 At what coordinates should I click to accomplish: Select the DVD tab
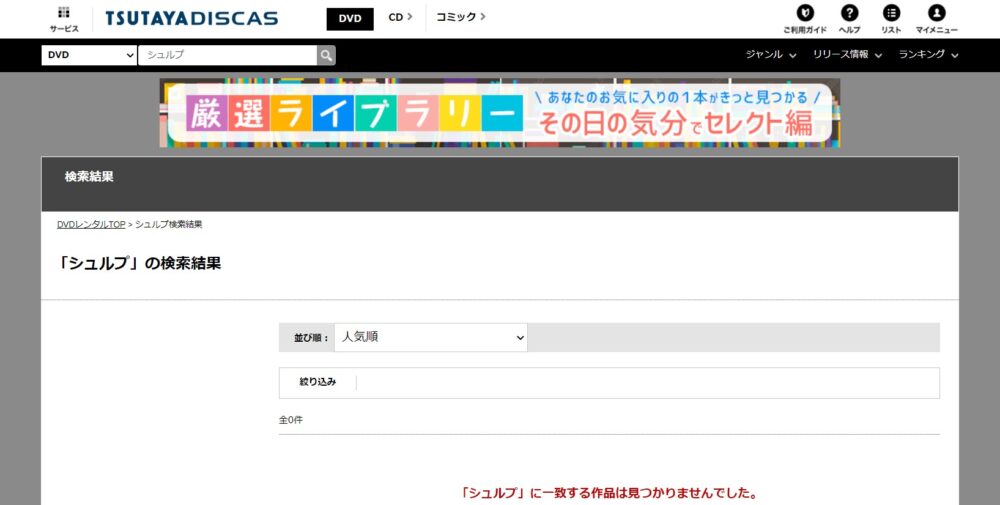[350, 18]
